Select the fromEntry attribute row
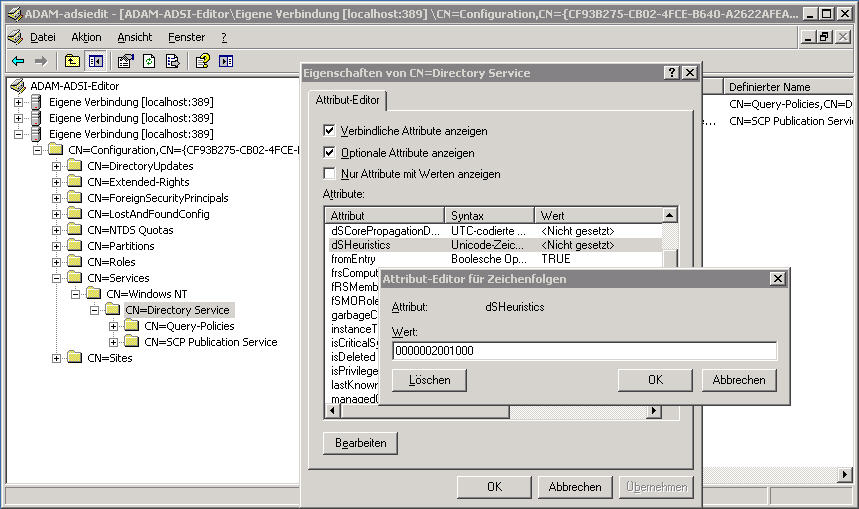Screen dimensions: 859x509 tap(493, 259)
